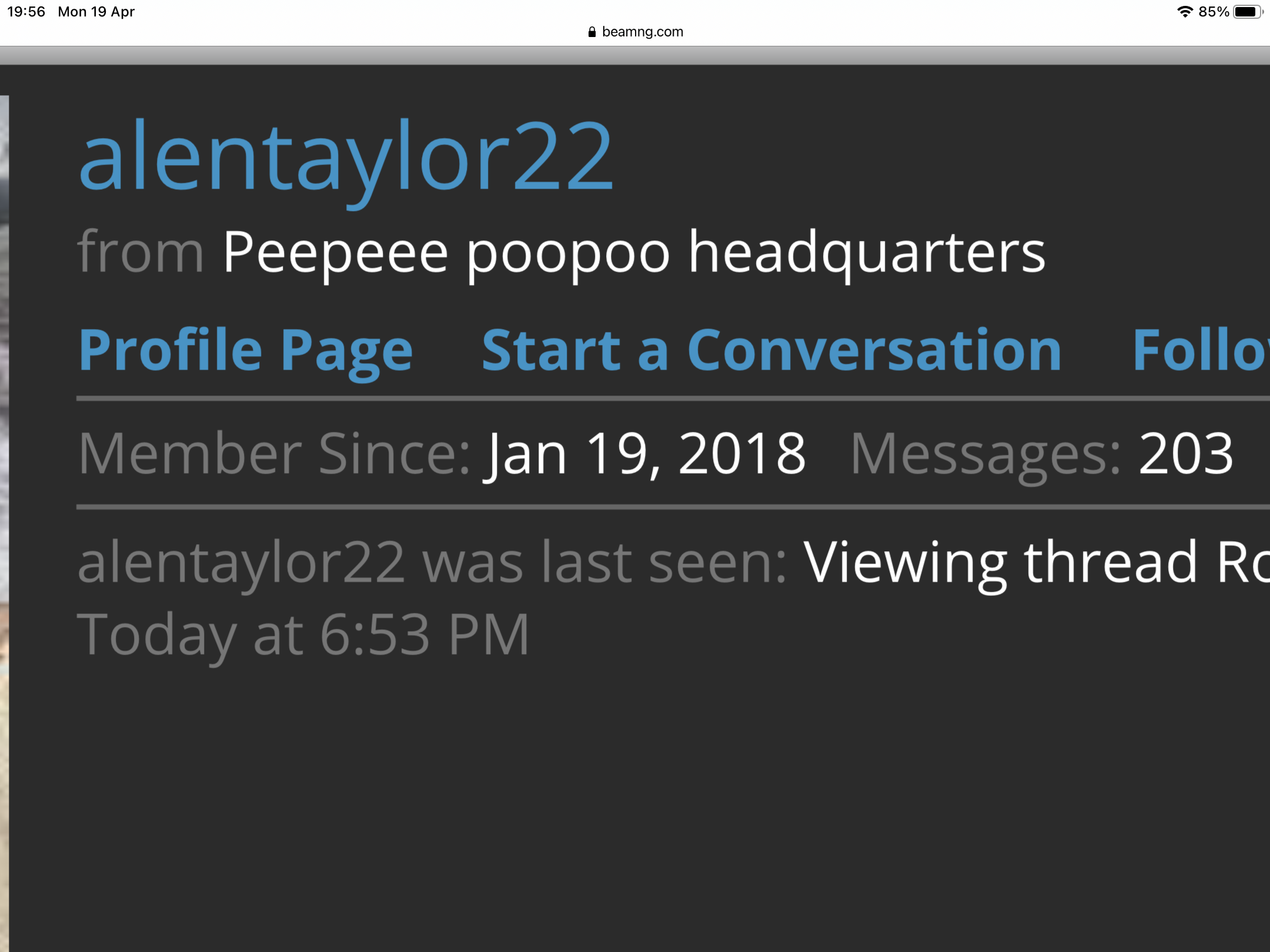Viewport: 1270px width, 952px height.
Task: Tap the battery icon in the status bar
Action: pyautogui.click(x=1247, y=12)
